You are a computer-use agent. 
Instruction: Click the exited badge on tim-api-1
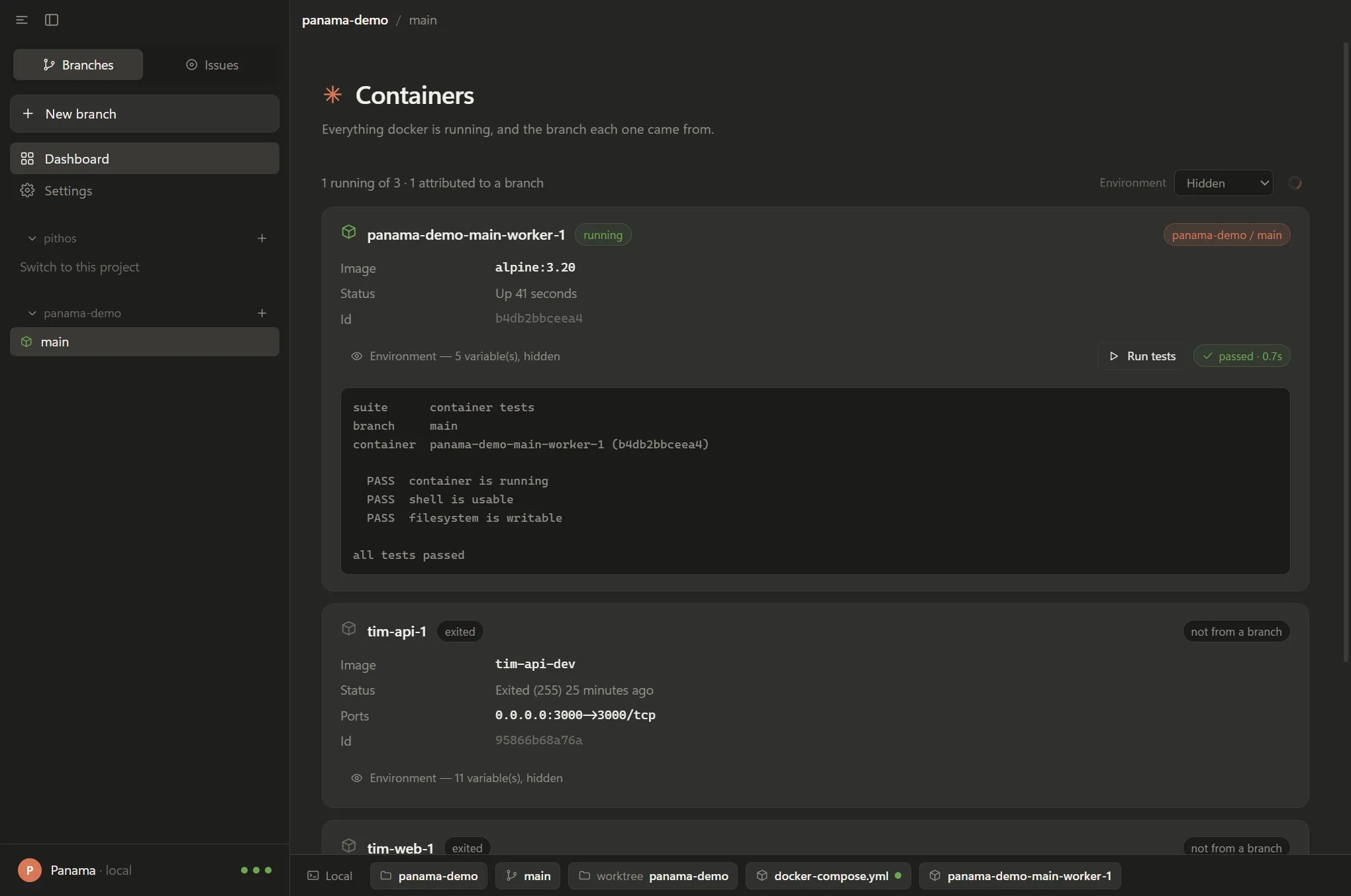coord(460,632)
